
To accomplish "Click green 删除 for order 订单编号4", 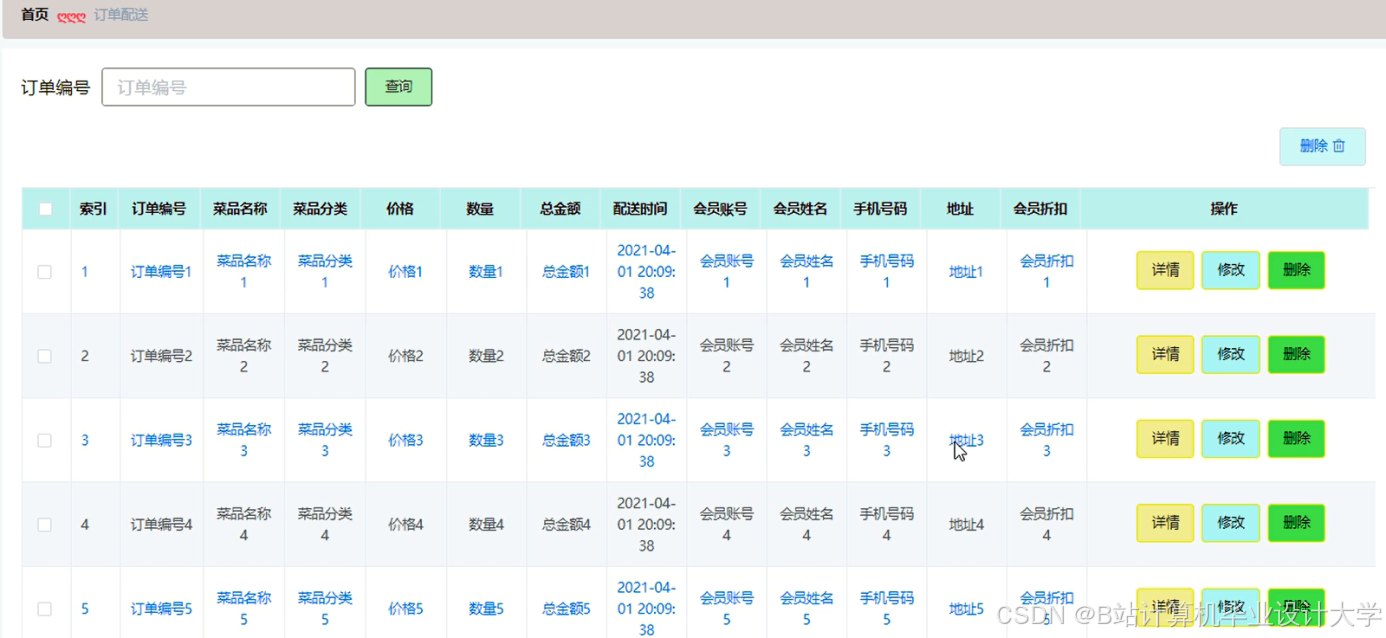I will click(1296, 522).
